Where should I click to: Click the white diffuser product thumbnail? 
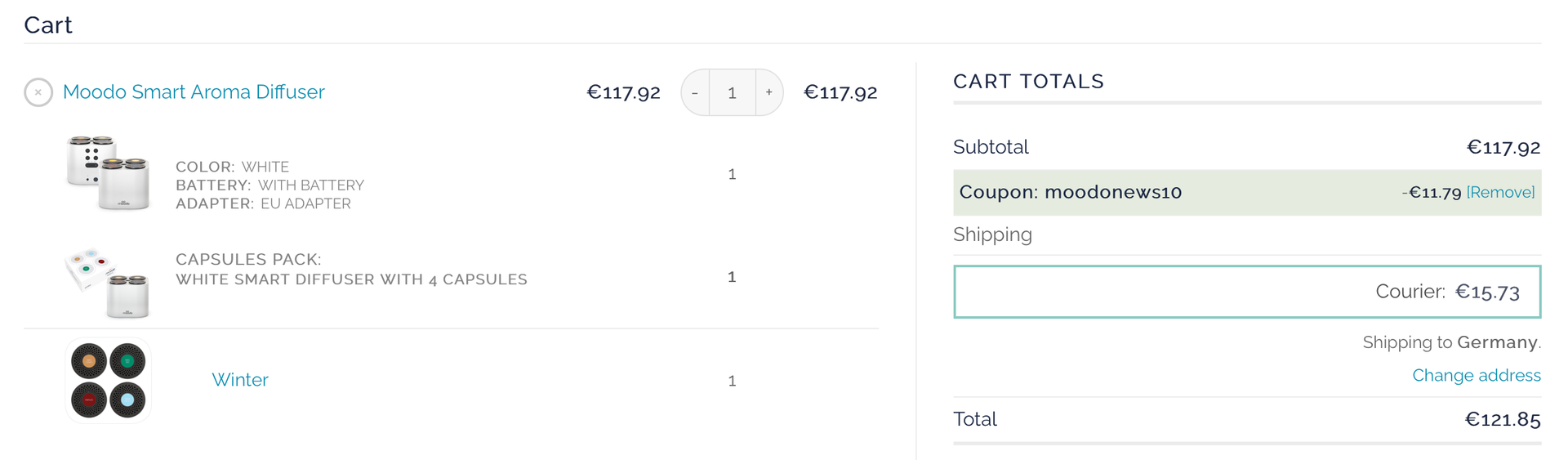click(x=108, y=173)
